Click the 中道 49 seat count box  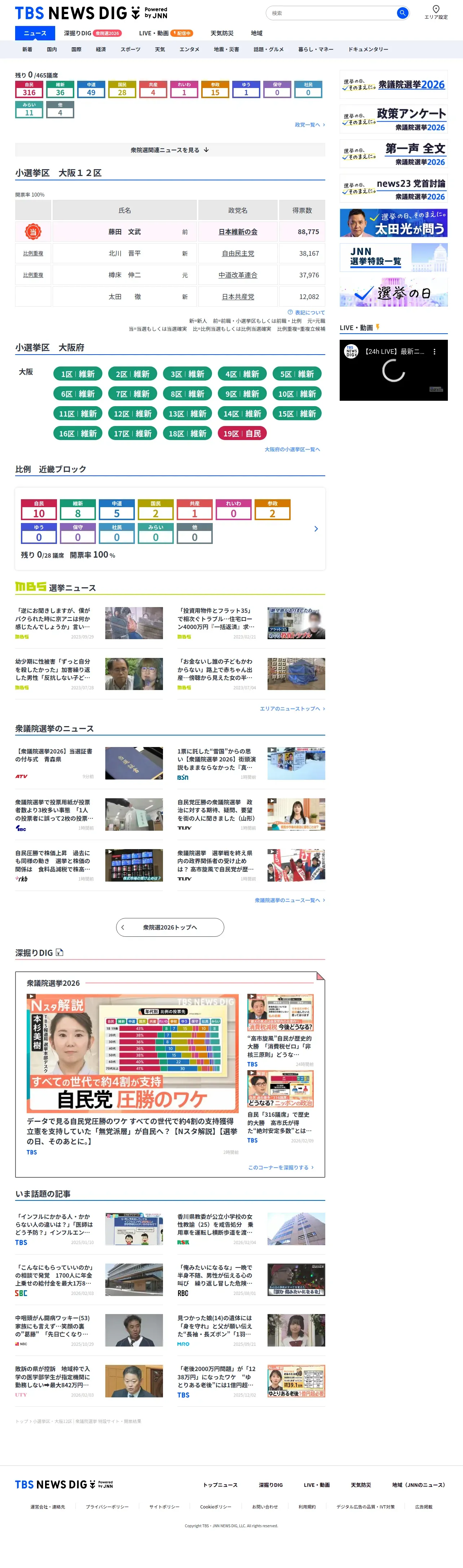[x=91, y=89]
